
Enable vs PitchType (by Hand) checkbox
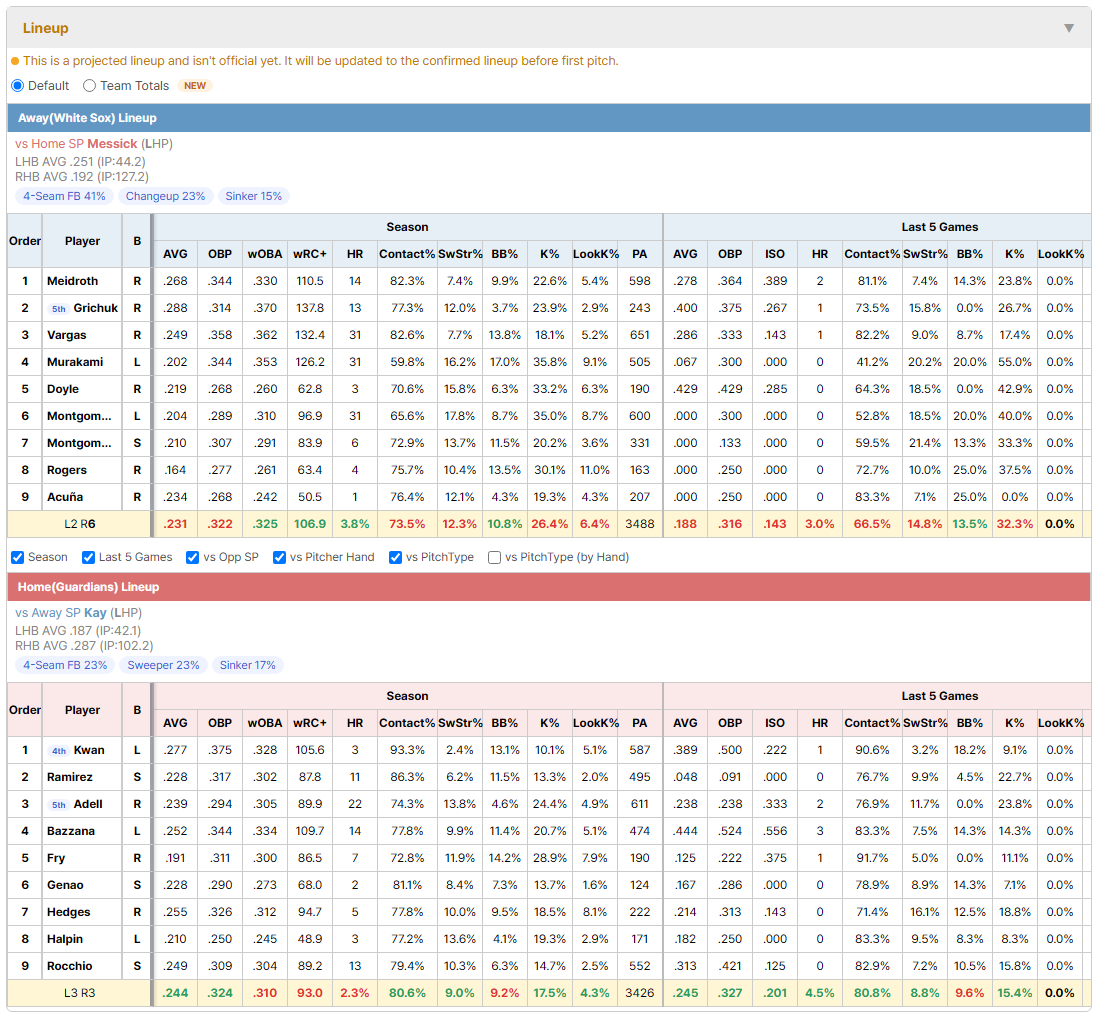click(x=494, y=557)
